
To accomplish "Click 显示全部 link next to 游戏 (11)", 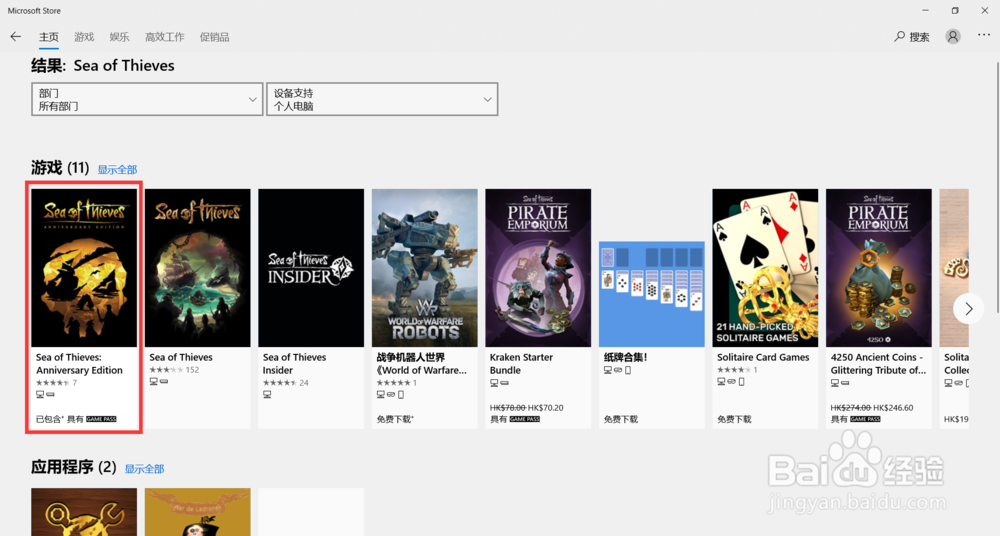I will tap(117, 169).
